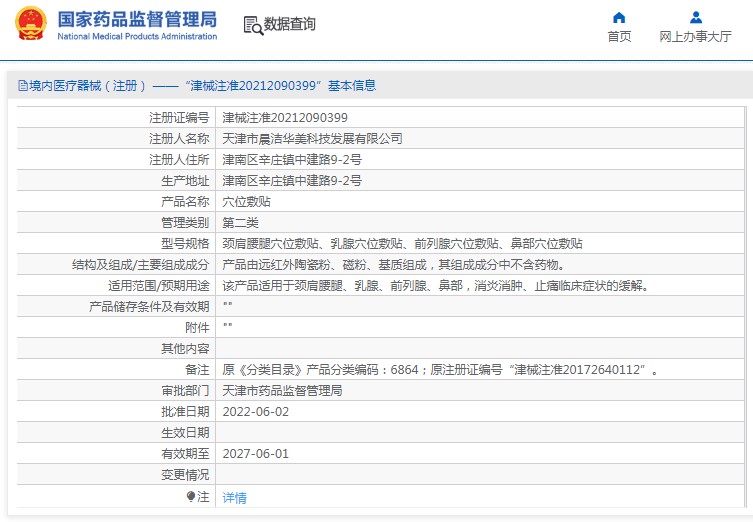Select 天津市药品监督管理局 approval department
The width and height of the screenshot is (753, 522).
click(282, 391)
